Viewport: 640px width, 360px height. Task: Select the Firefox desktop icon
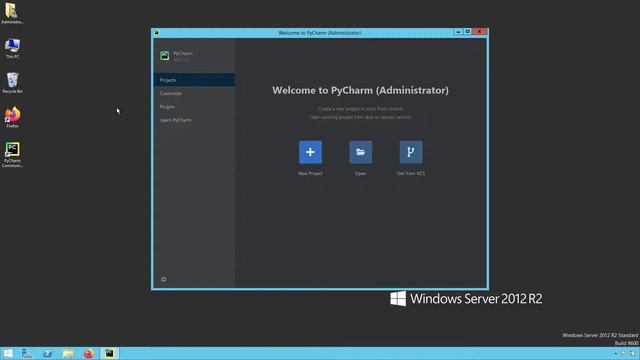click(x=12, y=118)
